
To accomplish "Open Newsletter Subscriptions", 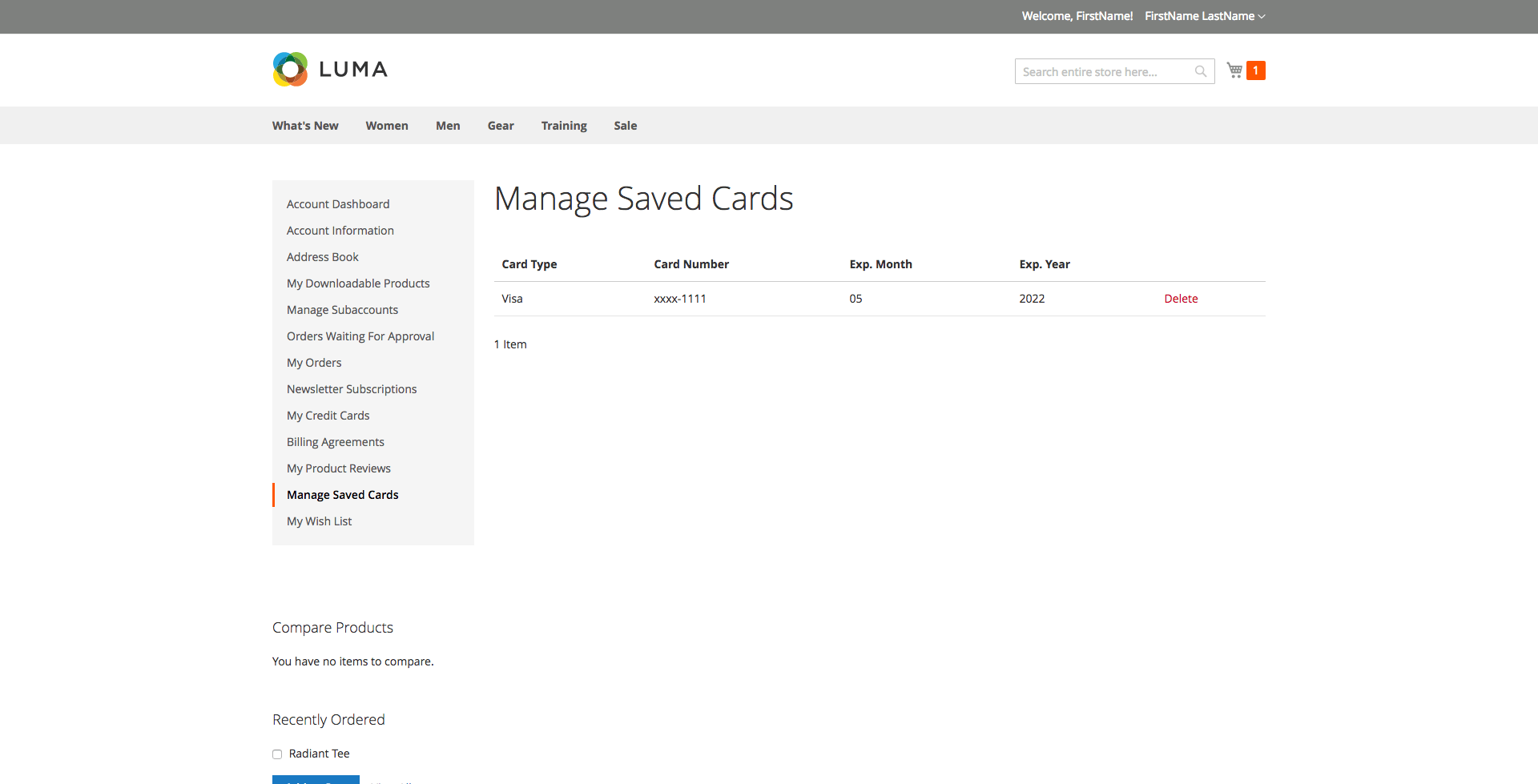I will click(352, 389).
